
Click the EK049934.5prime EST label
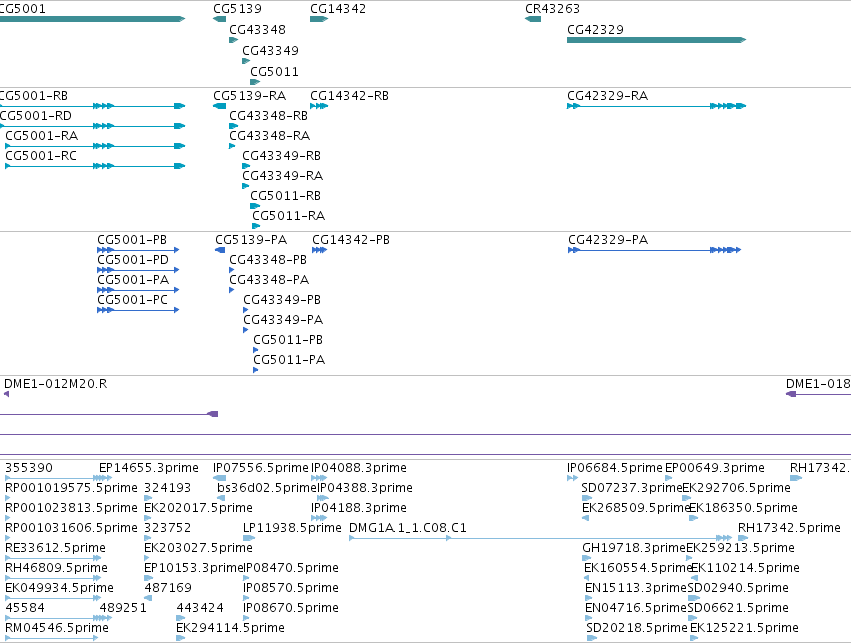pyautogui.click(x=59, y=588)
